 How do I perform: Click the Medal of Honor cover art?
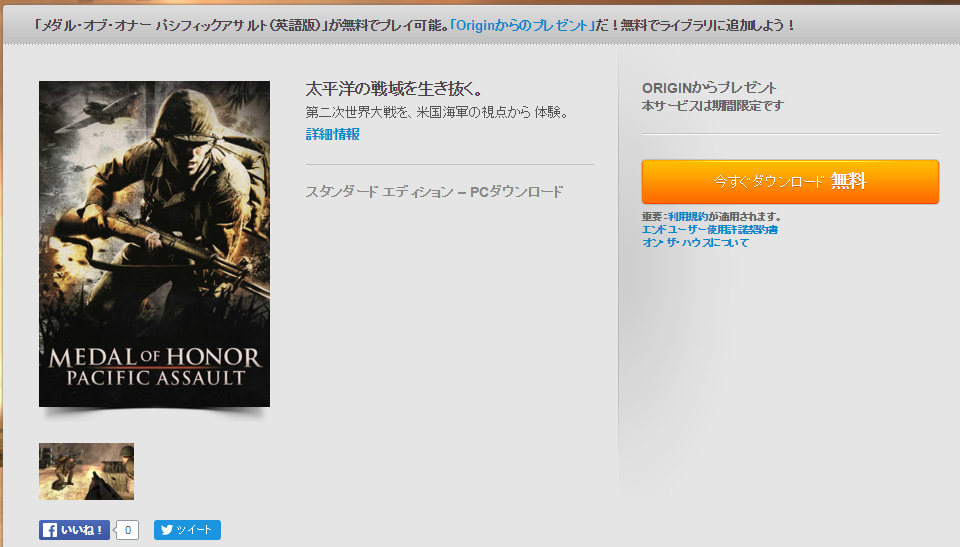click(154, 244)
